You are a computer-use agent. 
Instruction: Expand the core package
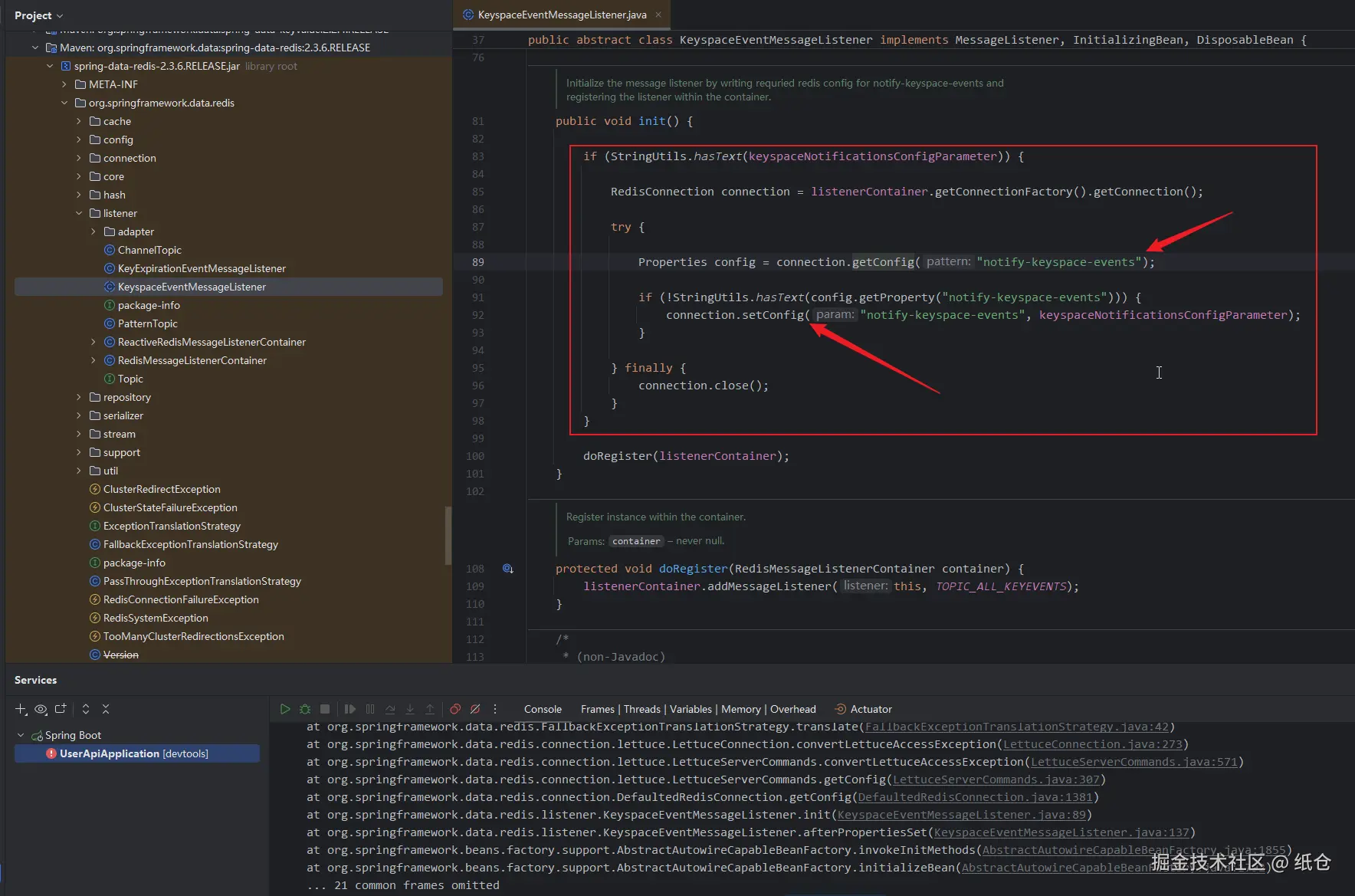click(79, 176)
